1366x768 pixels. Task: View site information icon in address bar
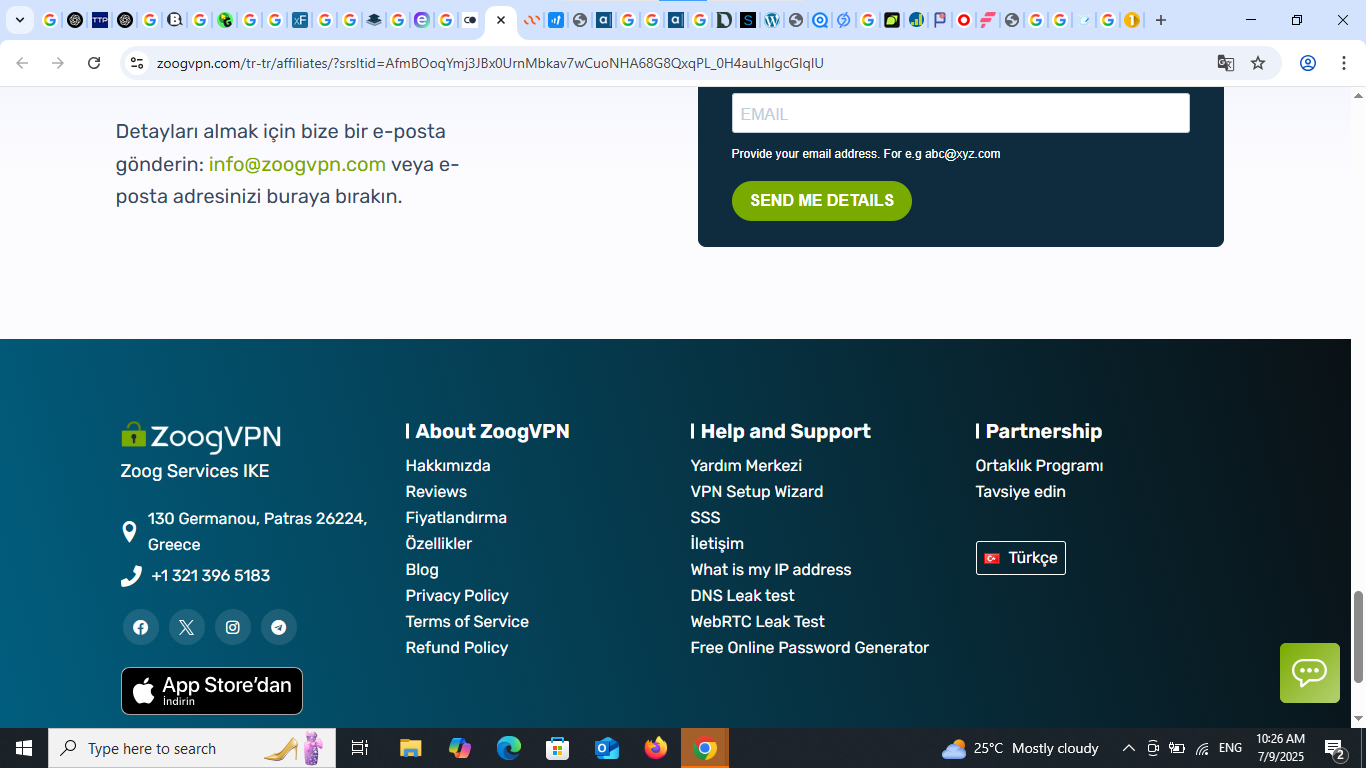[x=138, y=63]
